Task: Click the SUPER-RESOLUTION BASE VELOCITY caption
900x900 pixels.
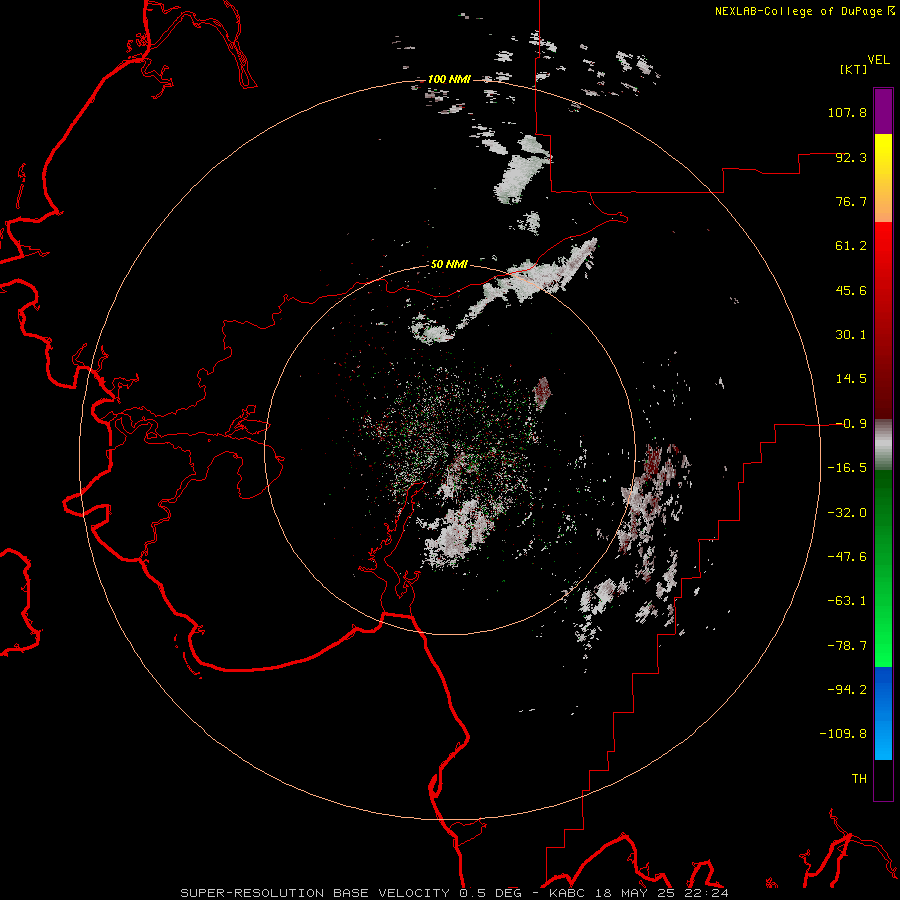Action: 317,893
